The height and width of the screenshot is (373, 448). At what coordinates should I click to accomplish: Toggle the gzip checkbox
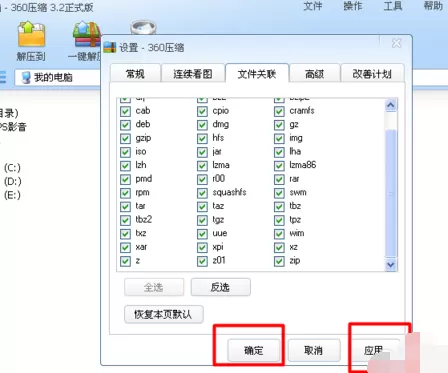click(x=125, y=138)
